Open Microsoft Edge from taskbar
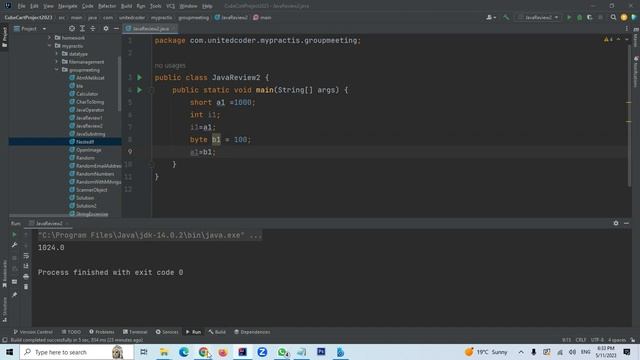Image resolution: width=640 pixels, height=360 pixels. coord(184,352)
